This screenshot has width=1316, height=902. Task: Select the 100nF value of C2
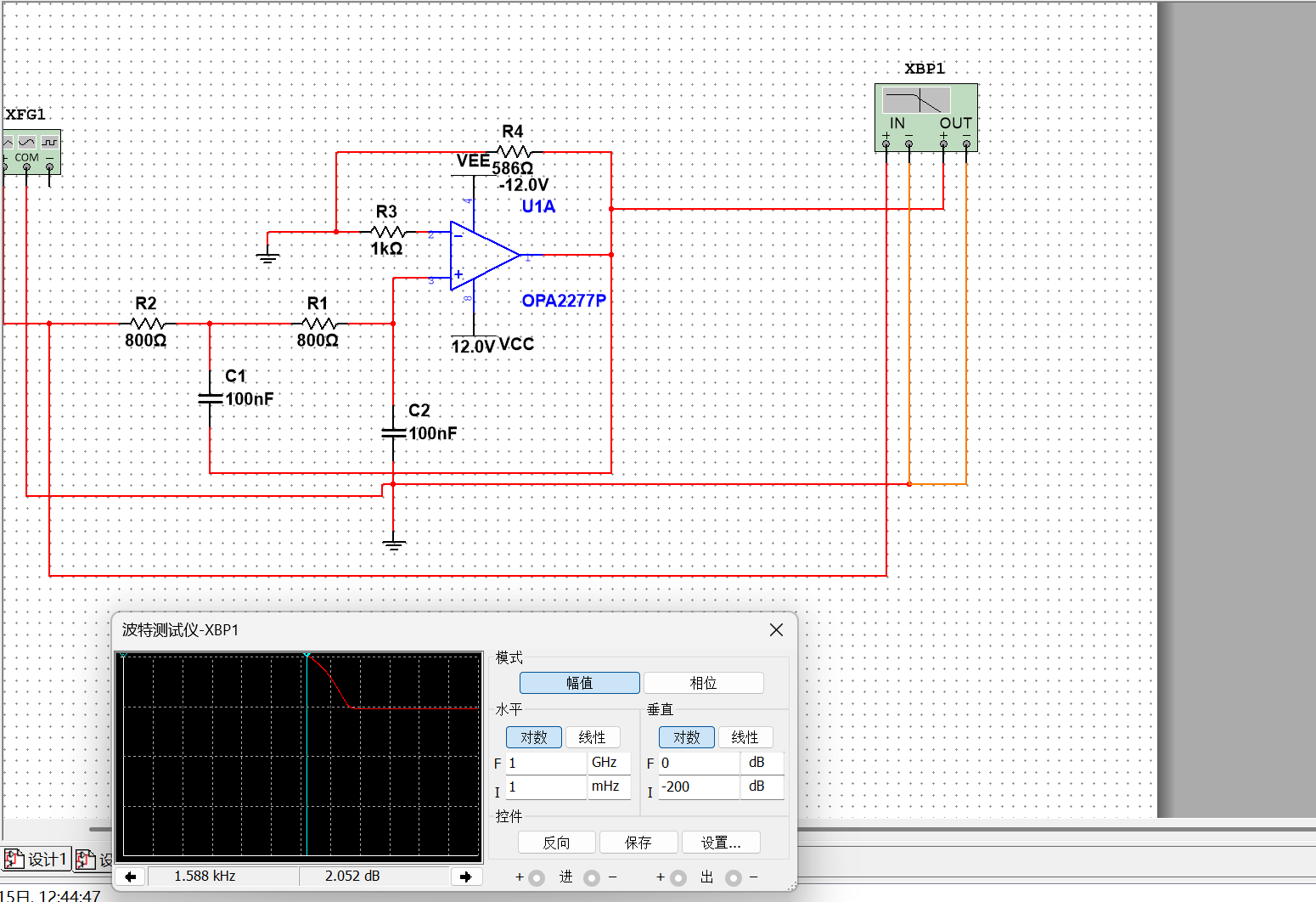433,433
